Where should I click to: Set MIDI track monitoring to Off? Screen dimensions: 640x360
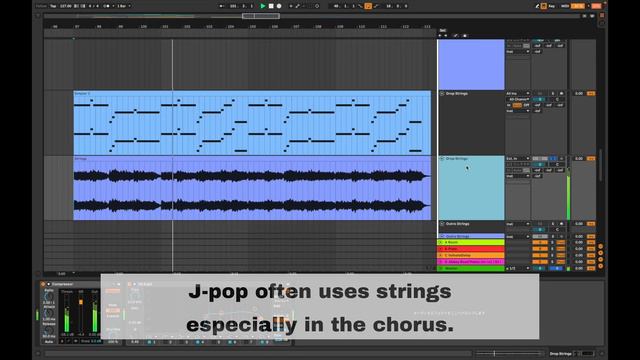pos(526,105)
